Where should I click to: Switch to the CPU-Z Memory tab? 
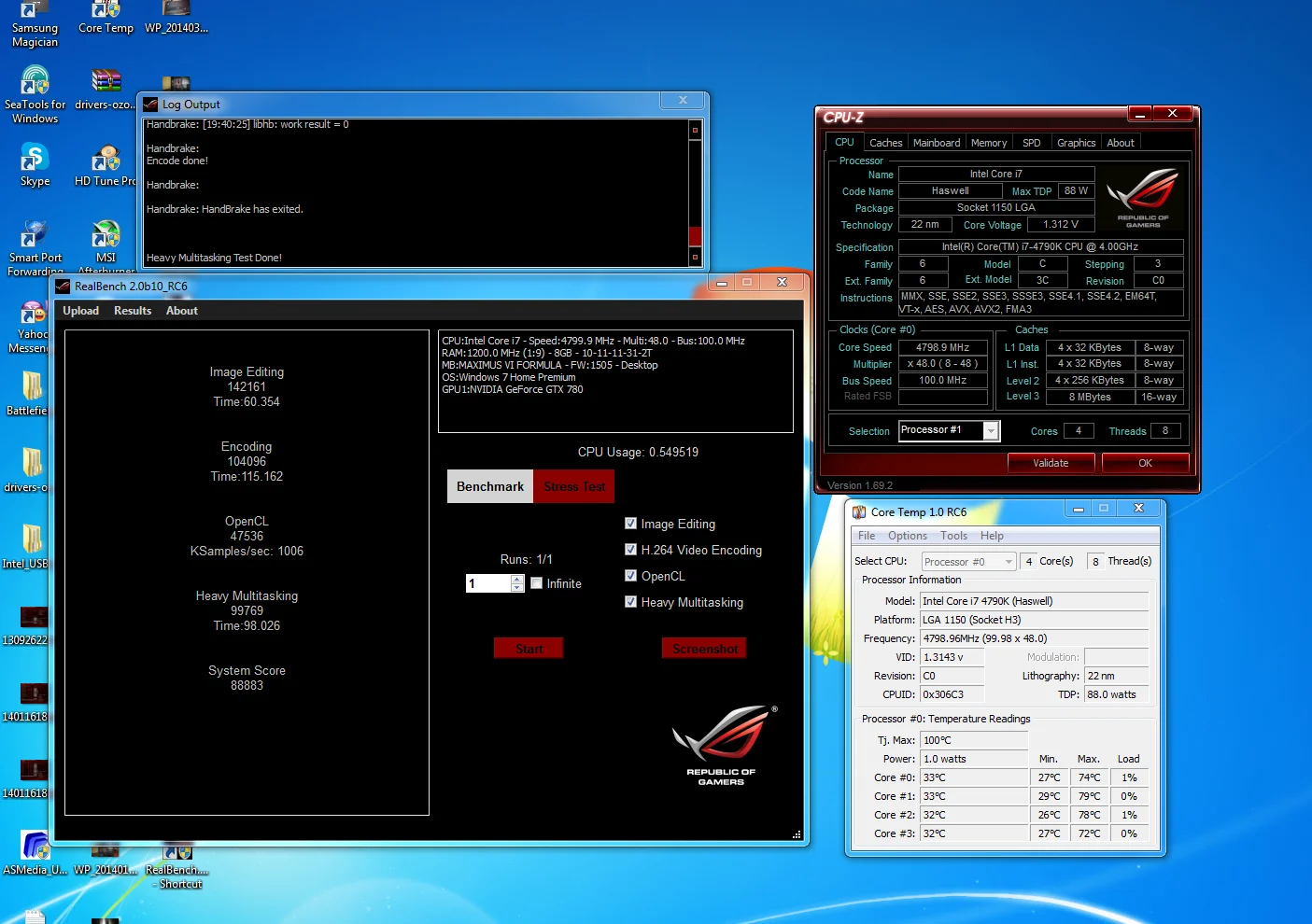pos(989,143)
